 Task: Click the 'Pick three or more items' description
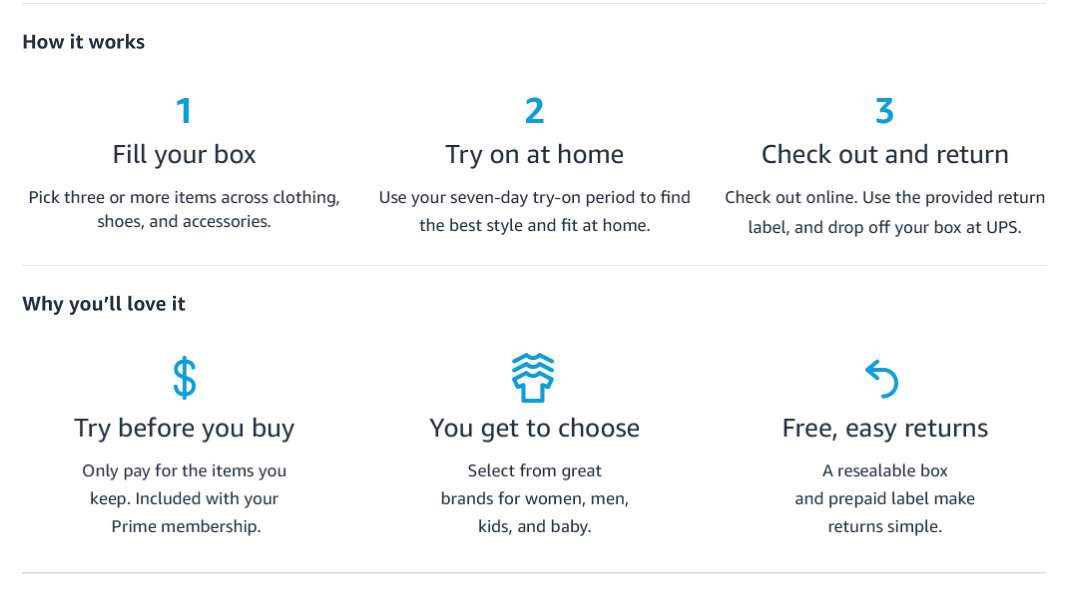pos(184,209)
